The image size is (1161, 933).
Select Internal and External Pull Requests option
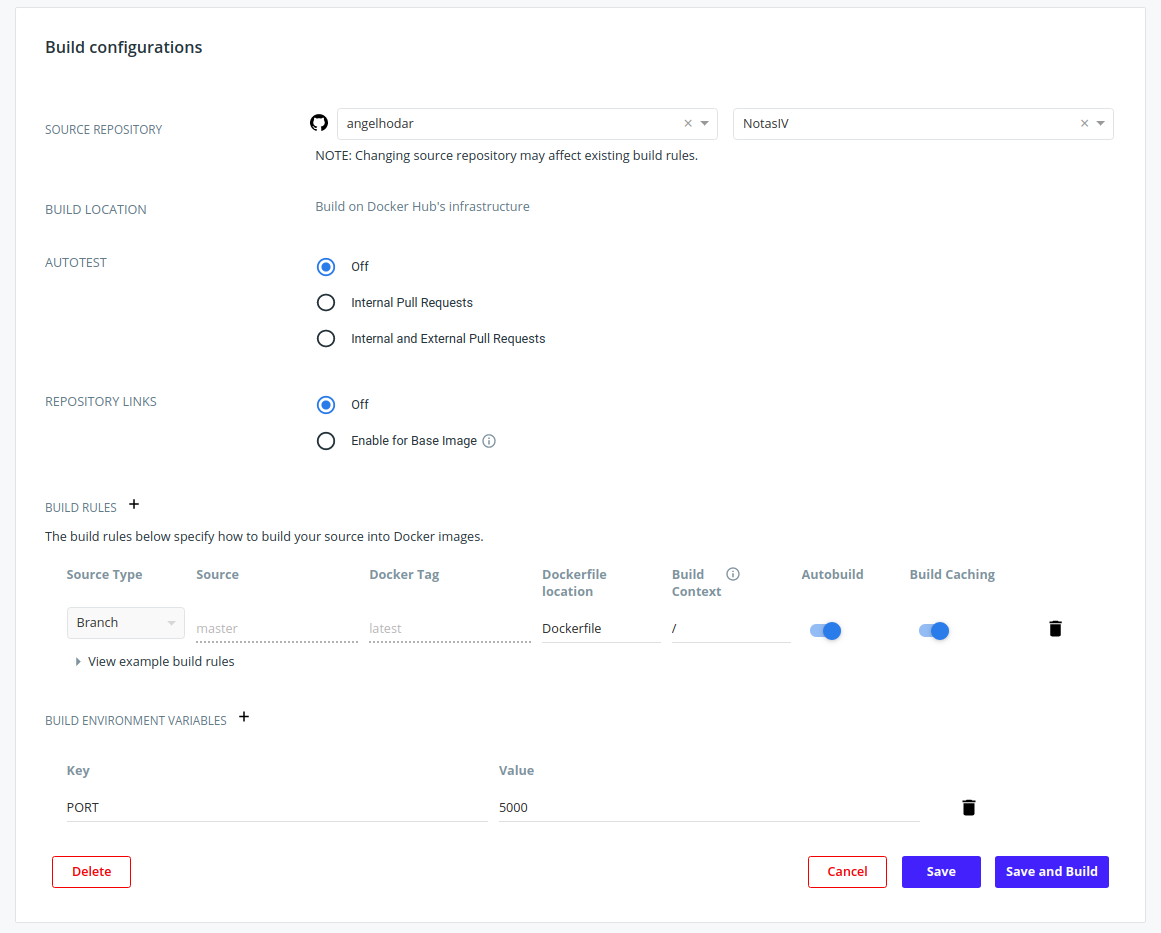click(326, 338)
